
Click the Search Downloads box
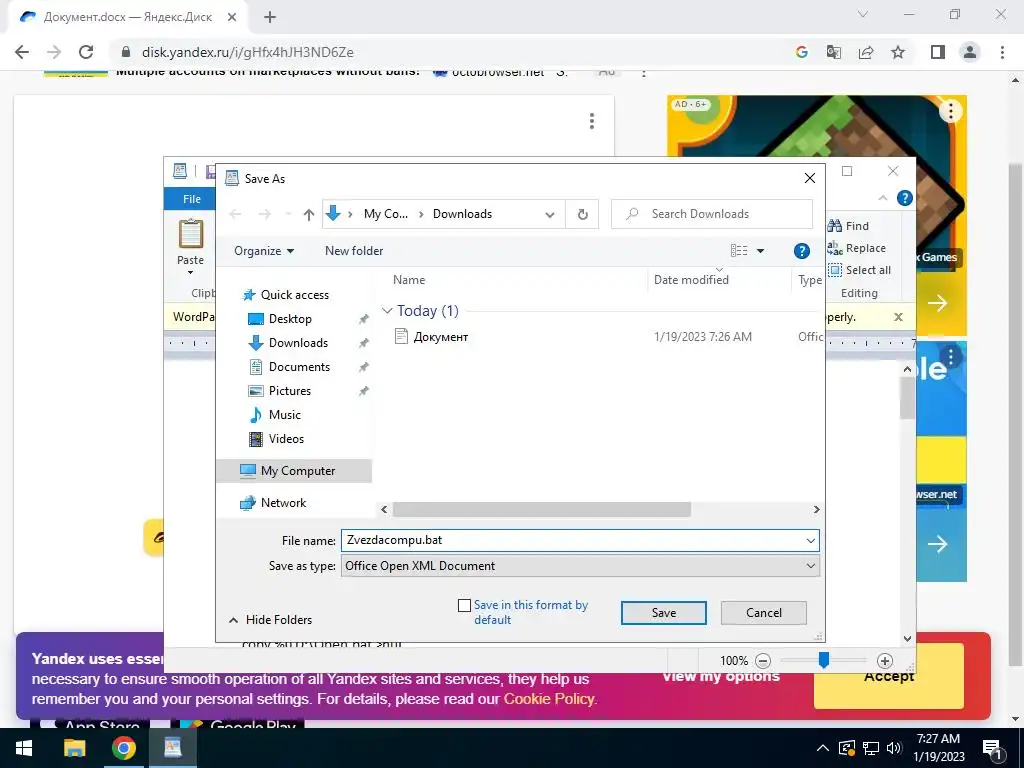pyautogui.click(x=712, y=214)
